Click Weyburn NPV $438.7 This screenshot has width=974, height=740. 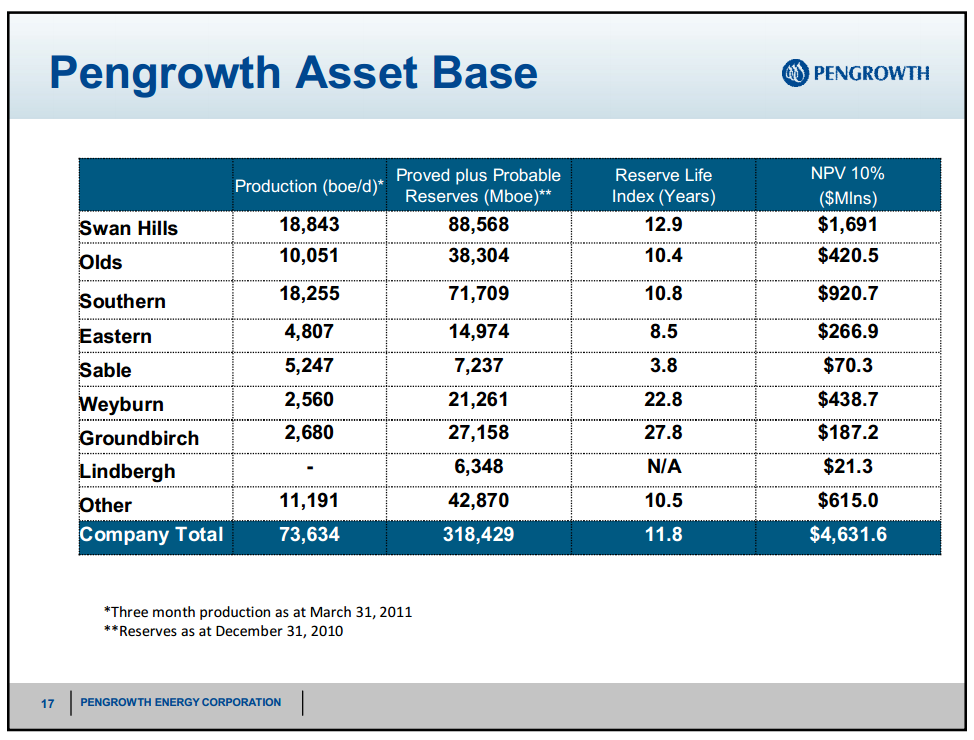tap(848, 399)
